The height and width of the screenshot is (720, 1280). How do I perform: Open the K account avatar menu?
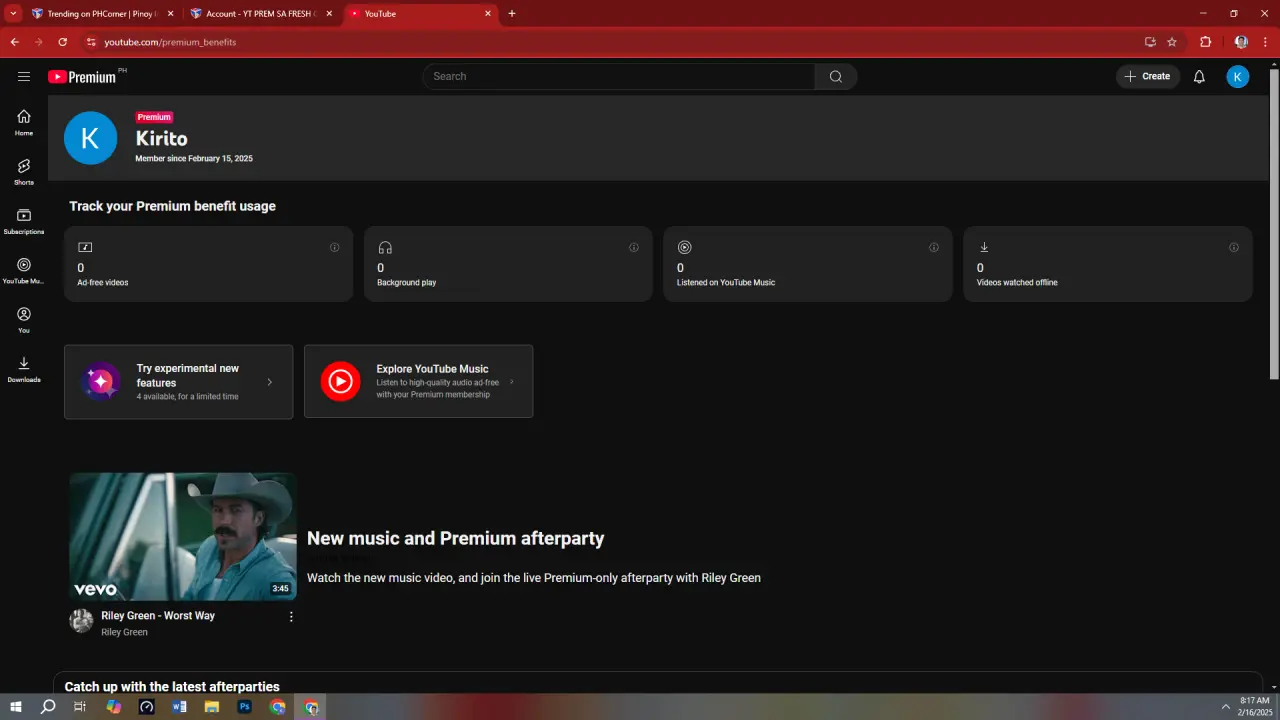click(x=1238, y=76)
